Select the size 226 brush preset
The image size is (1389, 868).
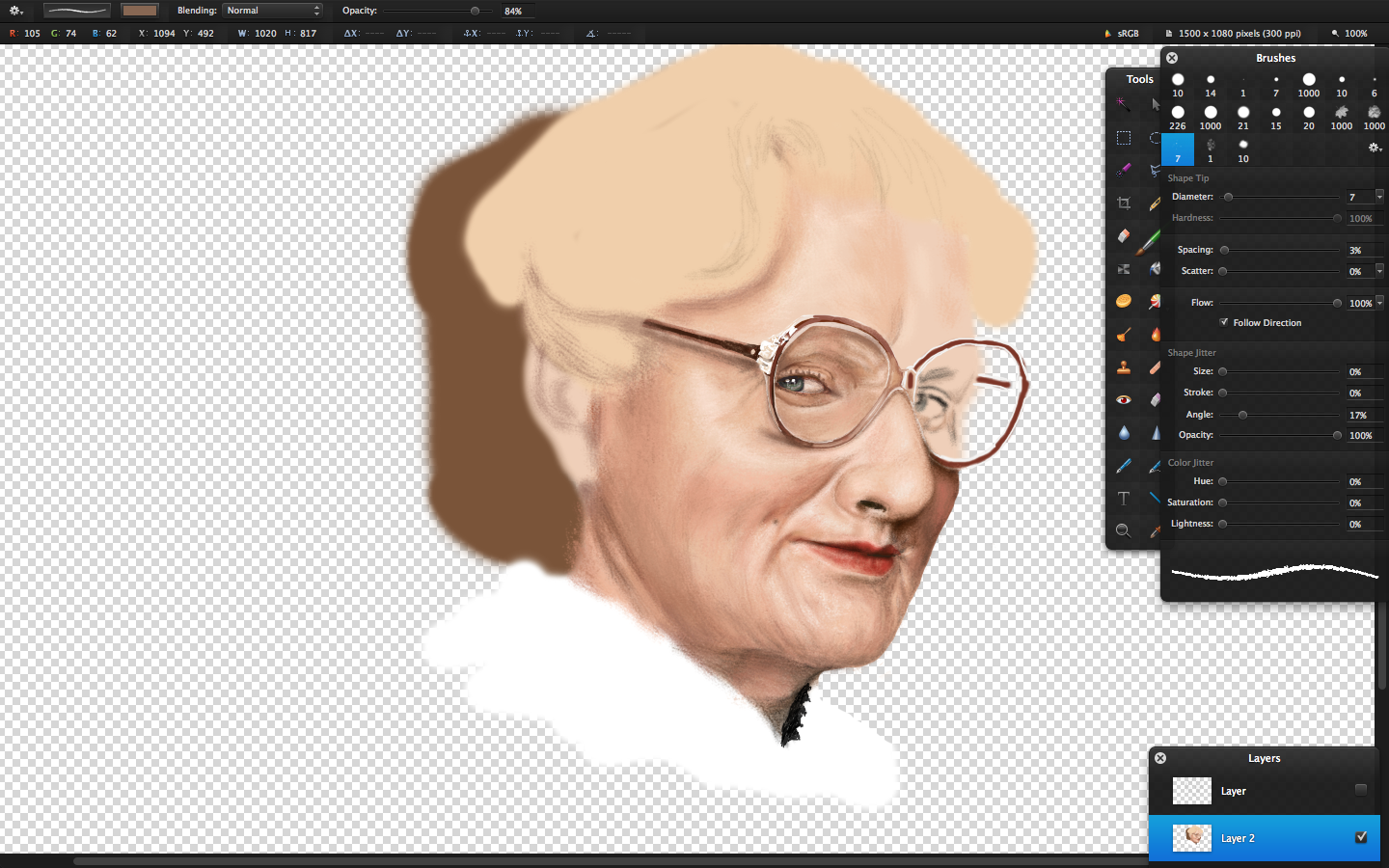[1178, 114]
